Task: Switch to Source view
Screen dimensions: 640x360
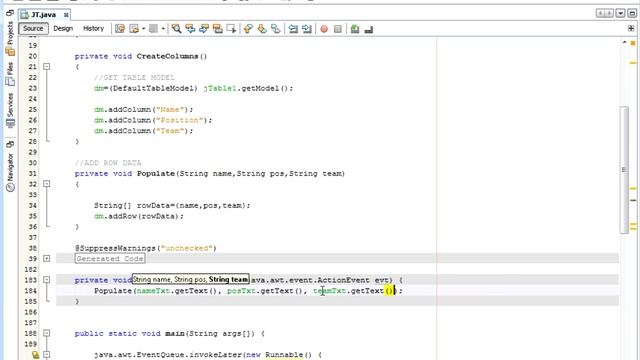Action: tap(33, 29)
